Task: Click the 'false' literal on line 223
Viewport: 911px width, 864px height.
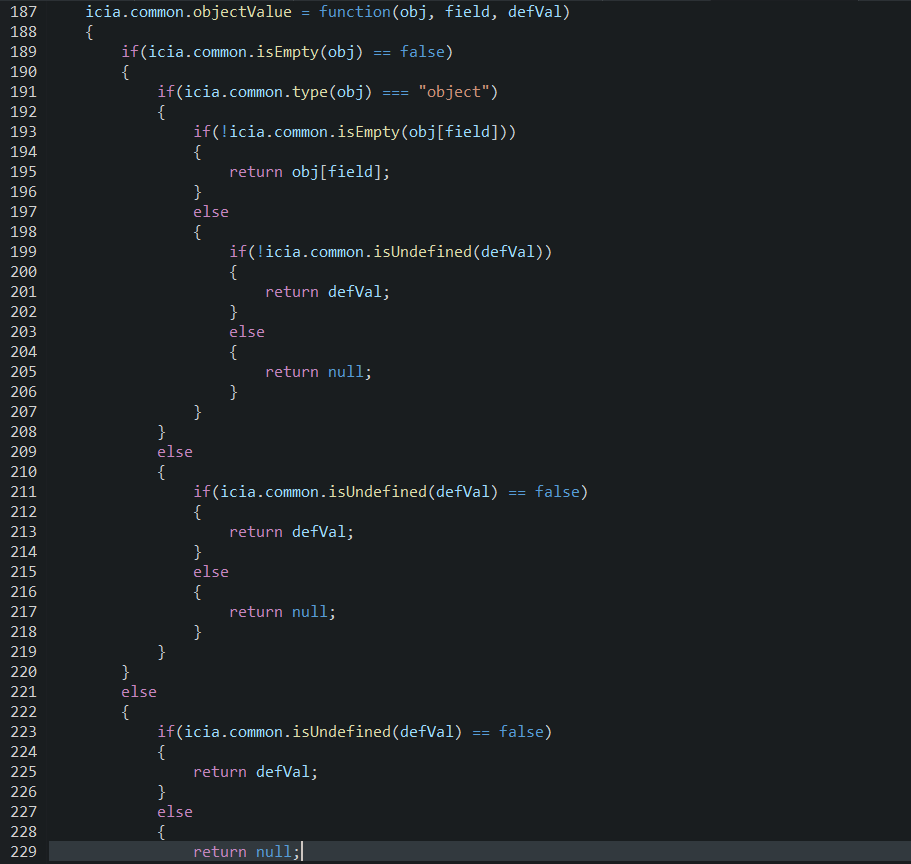Action: 521,732
